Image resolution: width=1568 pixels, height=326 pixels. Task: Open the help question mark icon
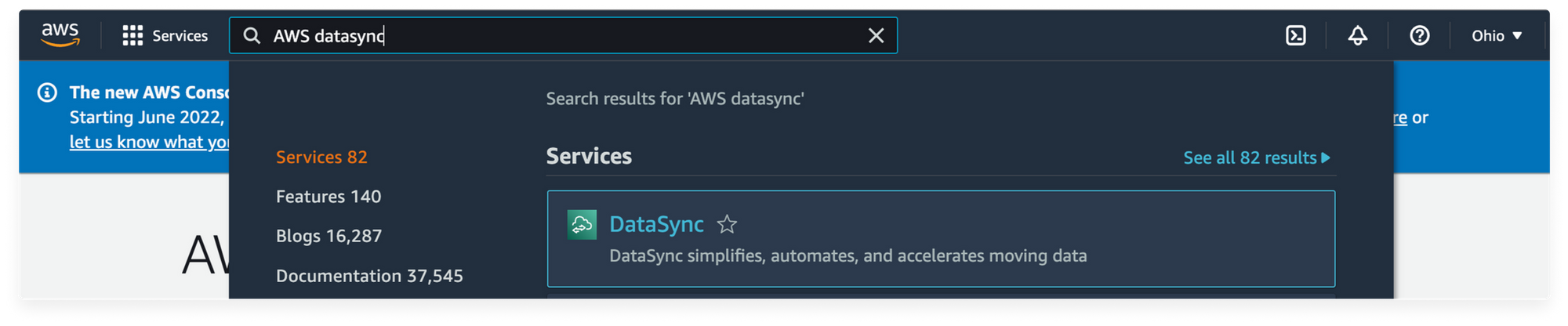pyautogui.click(x=1420, y=35)
